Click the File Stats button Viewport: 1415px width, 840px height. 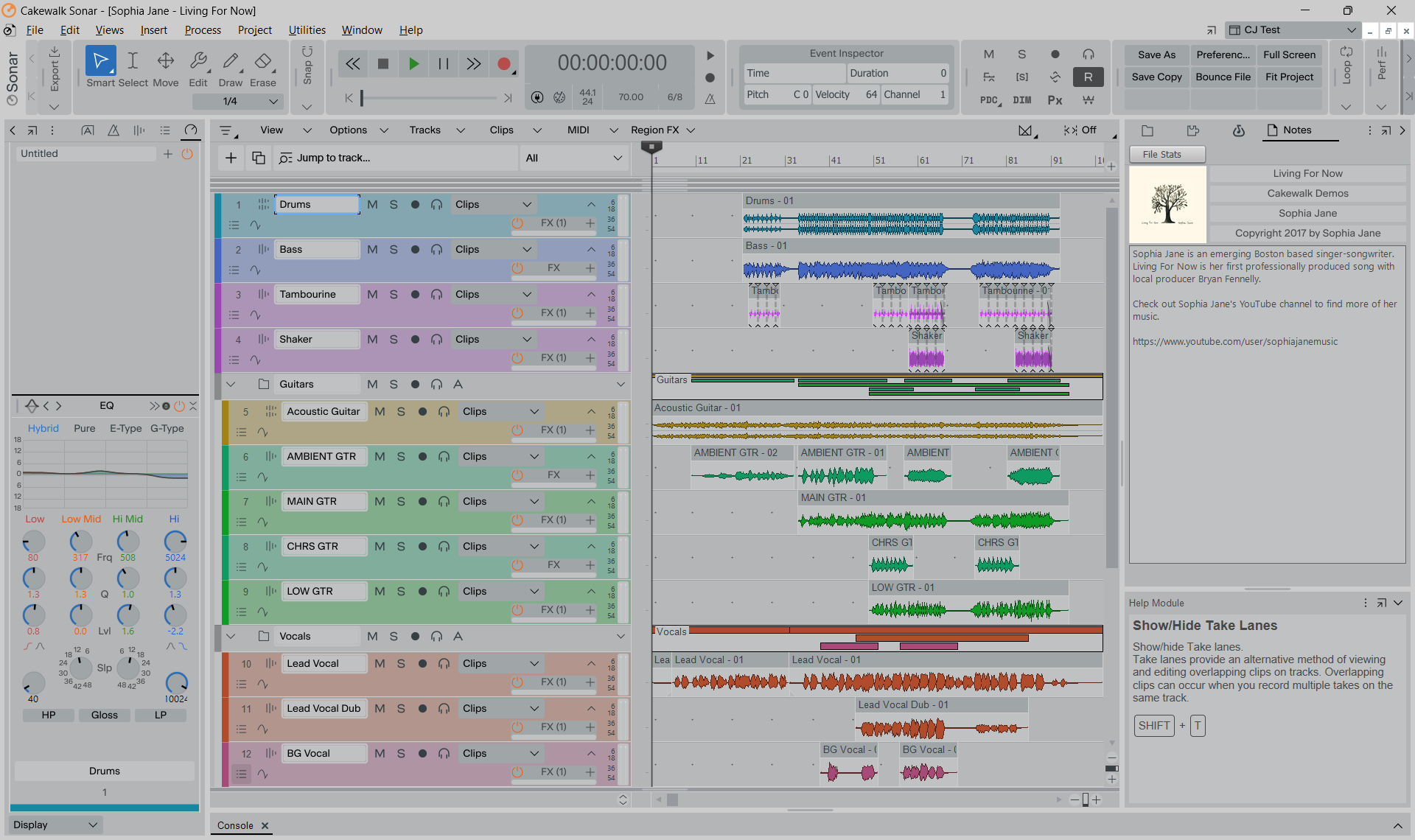pyautogui.click(x=1167, y=154)
